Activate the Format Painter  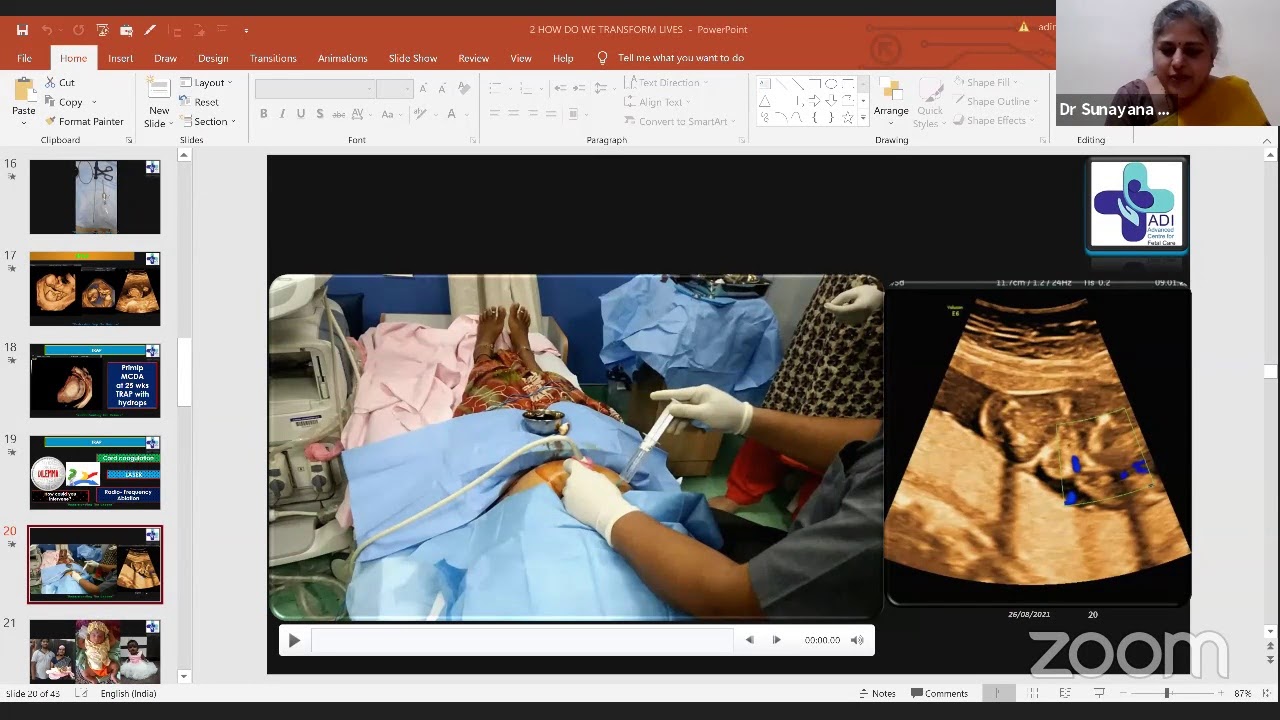(83, 121)
